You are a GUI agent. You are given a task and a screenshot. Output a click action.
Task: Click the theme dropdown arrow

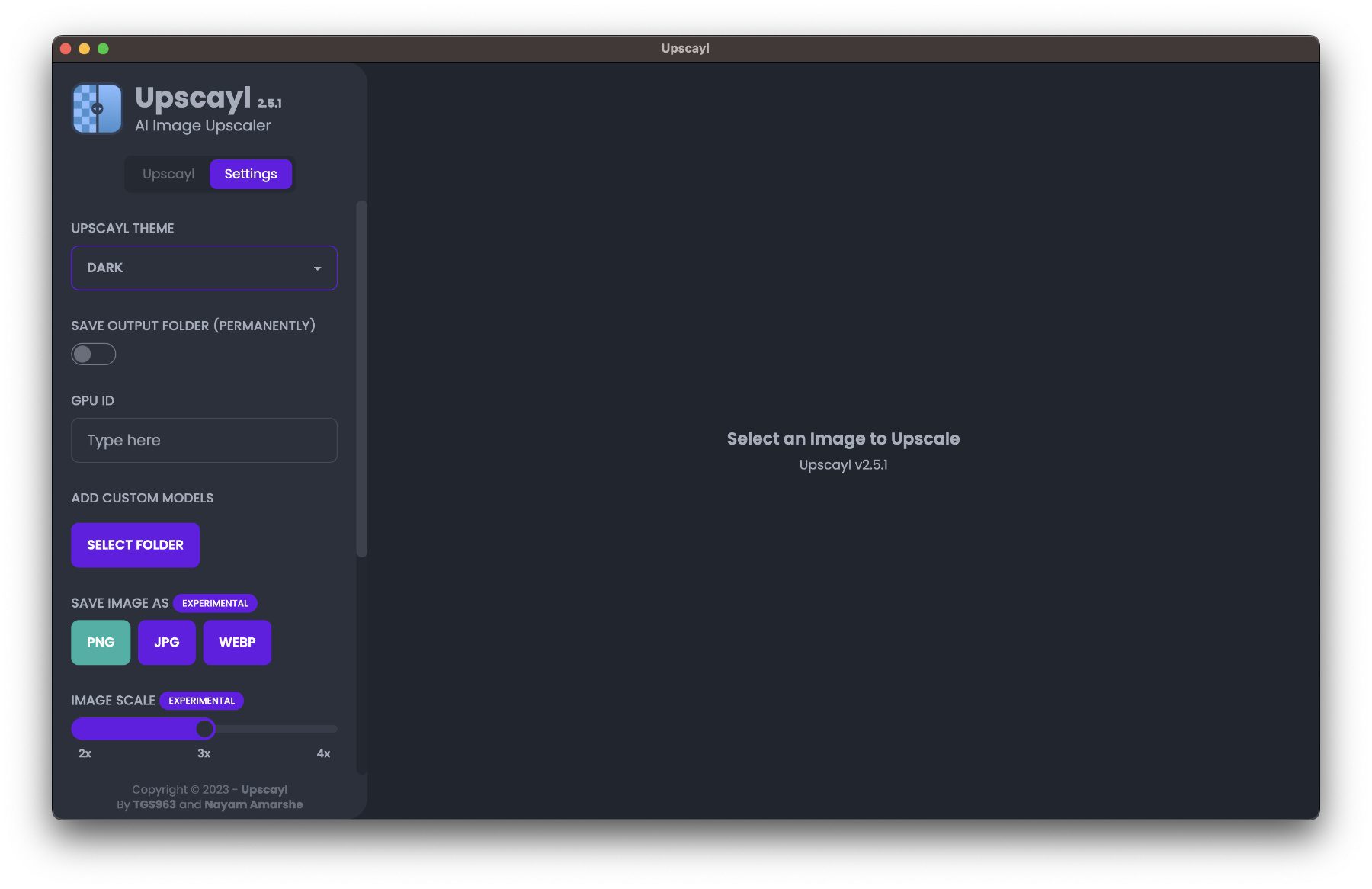coord(317,268)
